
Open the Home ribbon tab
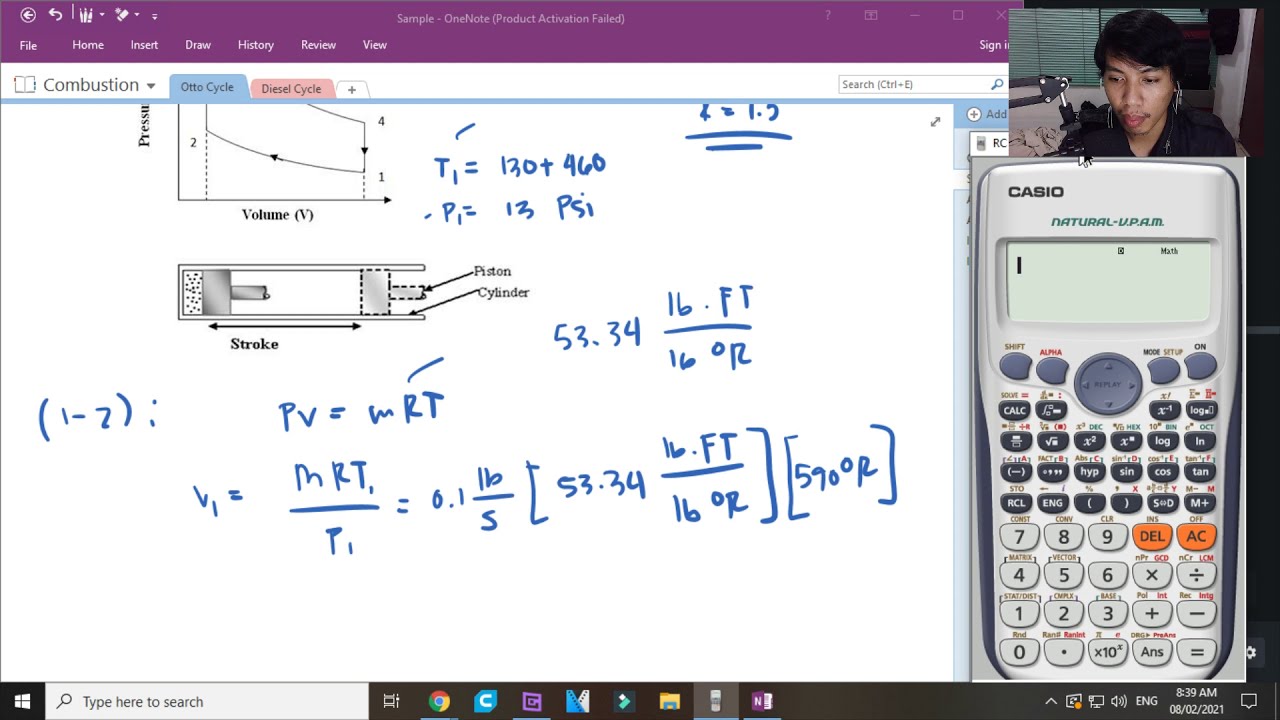(x=88, y=45)
